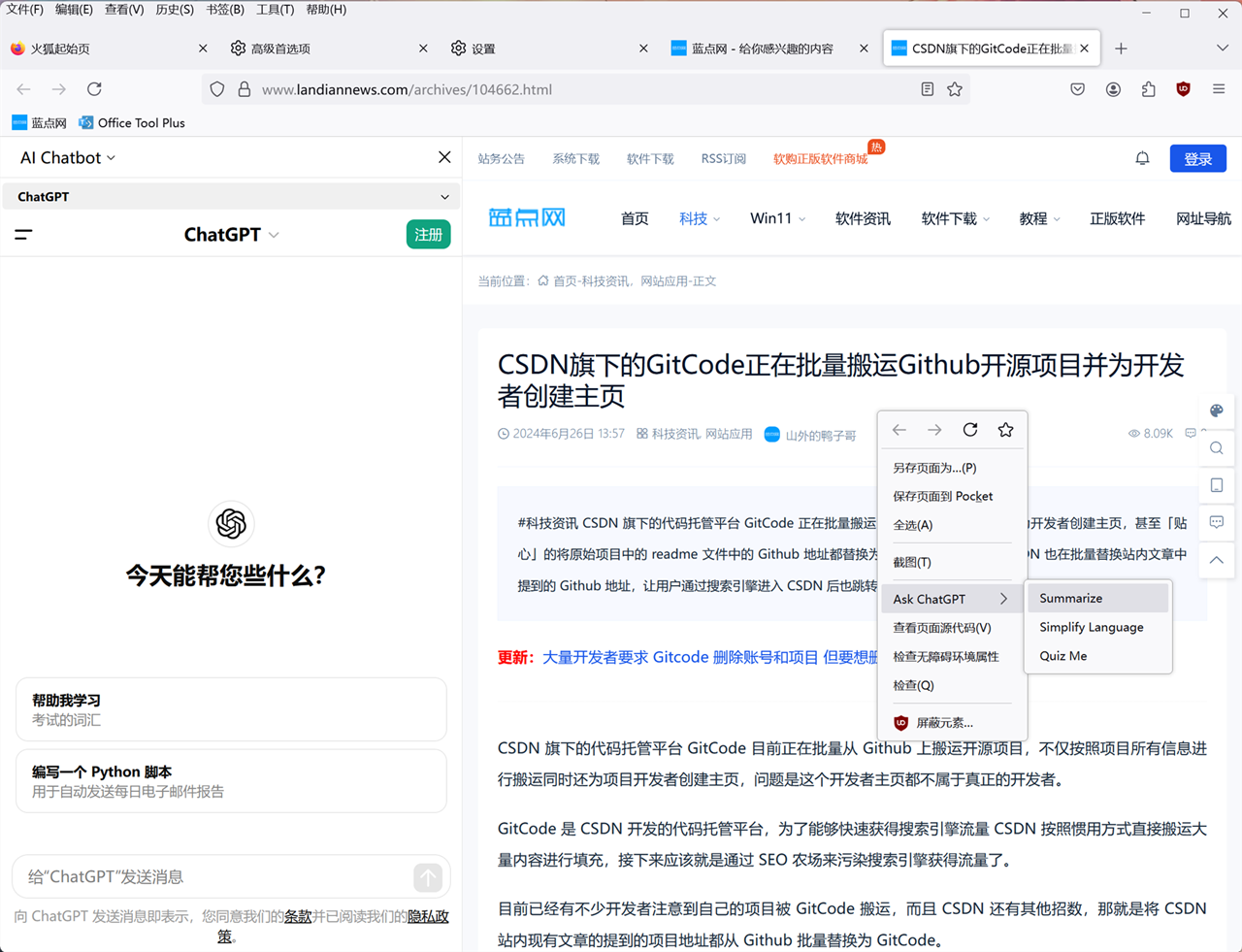Select 另存页面为 context menu entry
1242x952 pixels.
point(952,468)
